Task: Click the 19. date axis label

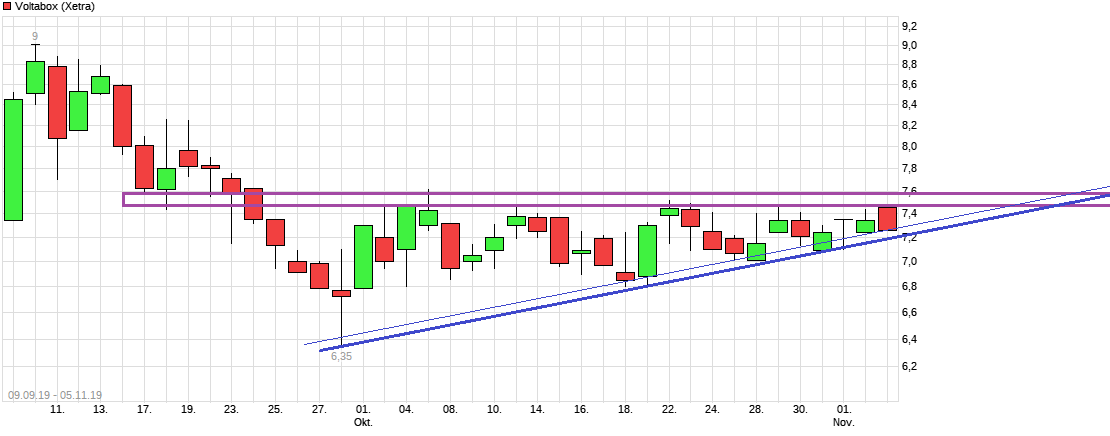Action: coord(188,409)
